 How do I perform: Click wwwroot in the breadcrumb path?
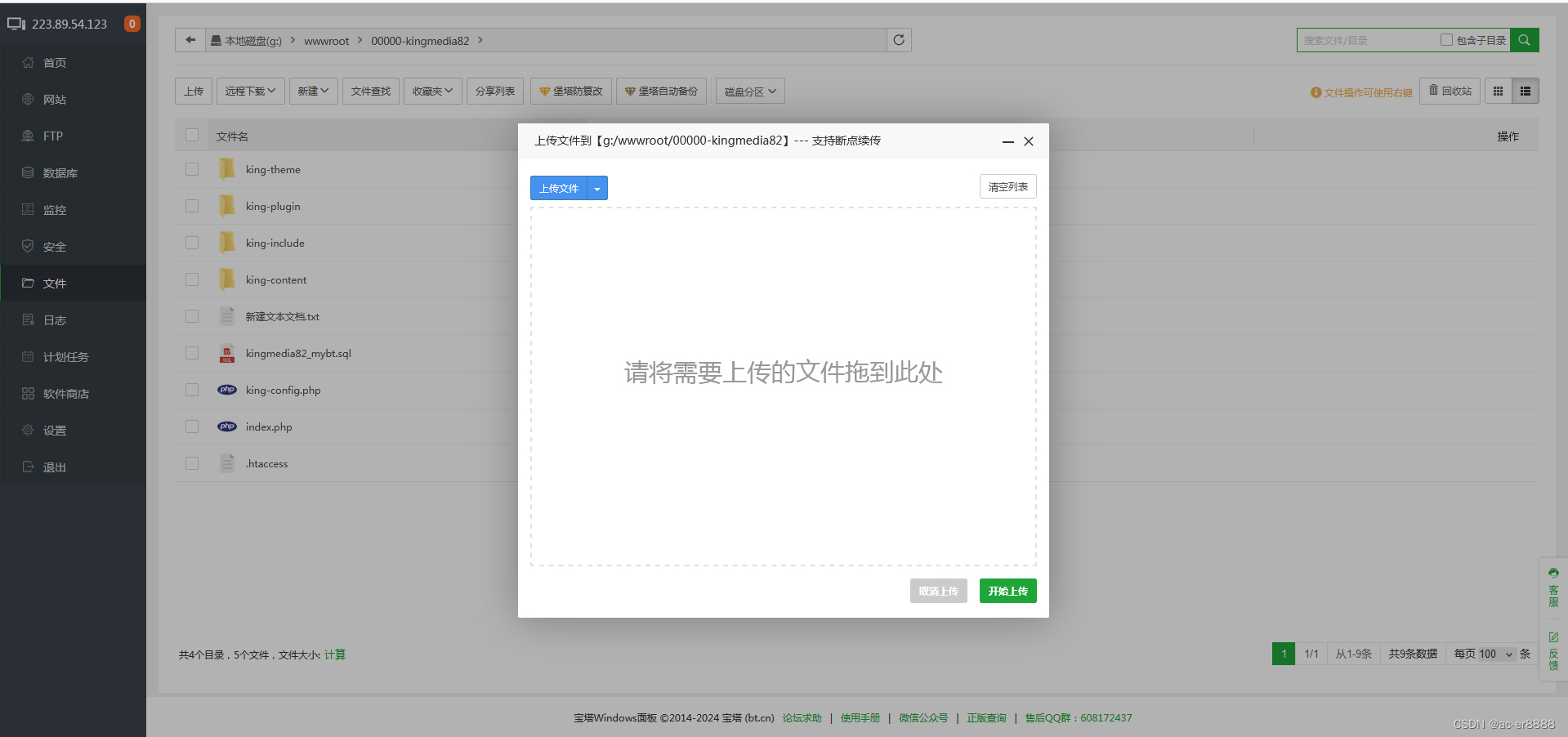click(x=327, y=41)
